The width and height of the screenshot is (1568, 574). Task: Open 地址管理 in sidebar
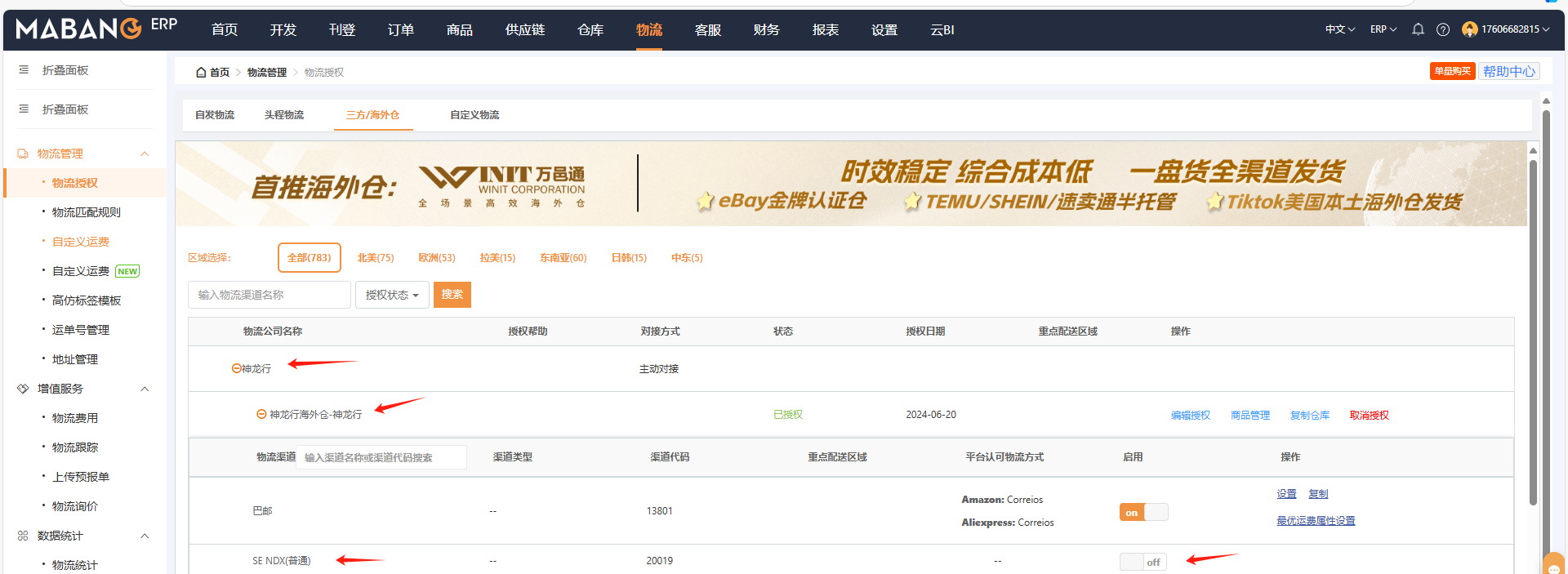(x=75, y=359)
